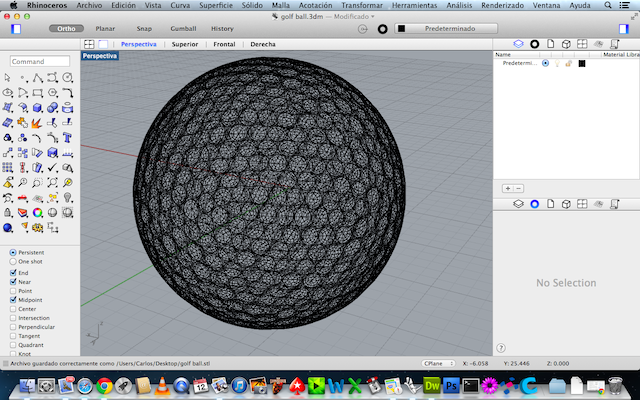The width and height of the screenshot is (640, 400).
Task: Enable the Quadrant object snap
Action: coord(13,345)
